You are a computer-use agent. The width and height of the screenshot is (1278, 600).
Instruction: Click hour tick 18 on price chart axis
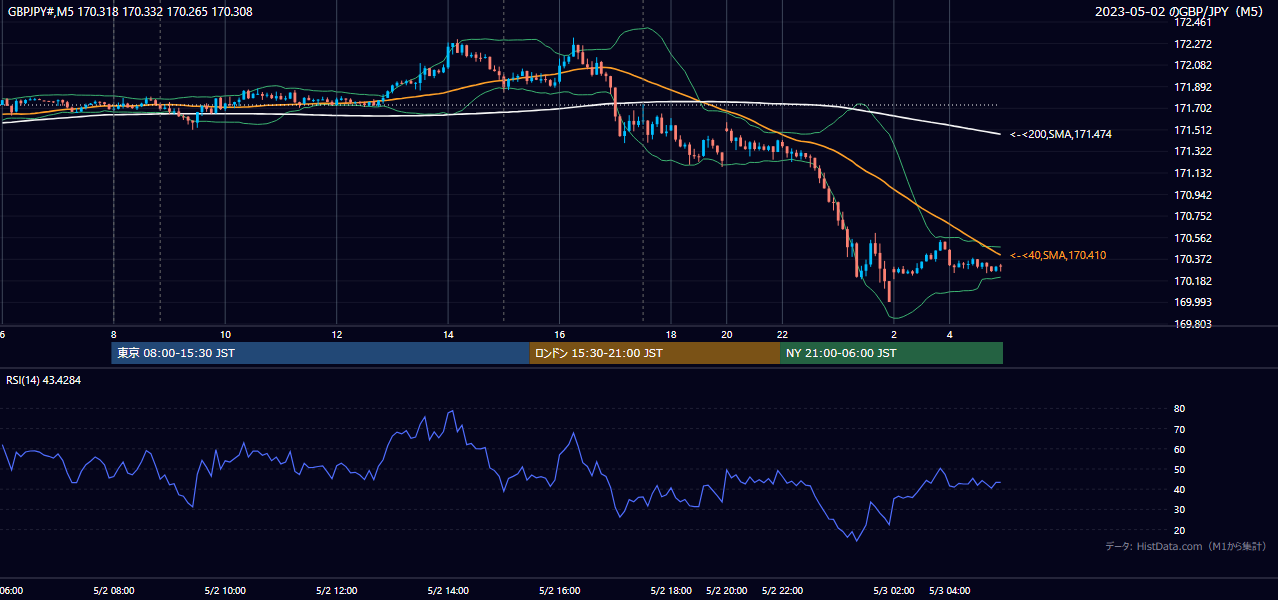[671, 334]
